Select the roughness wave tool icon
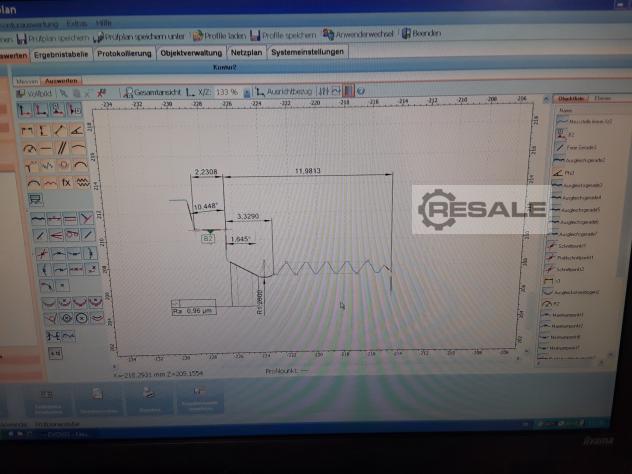632x474 pixels. pyautogui.click(x=82, y=182)
